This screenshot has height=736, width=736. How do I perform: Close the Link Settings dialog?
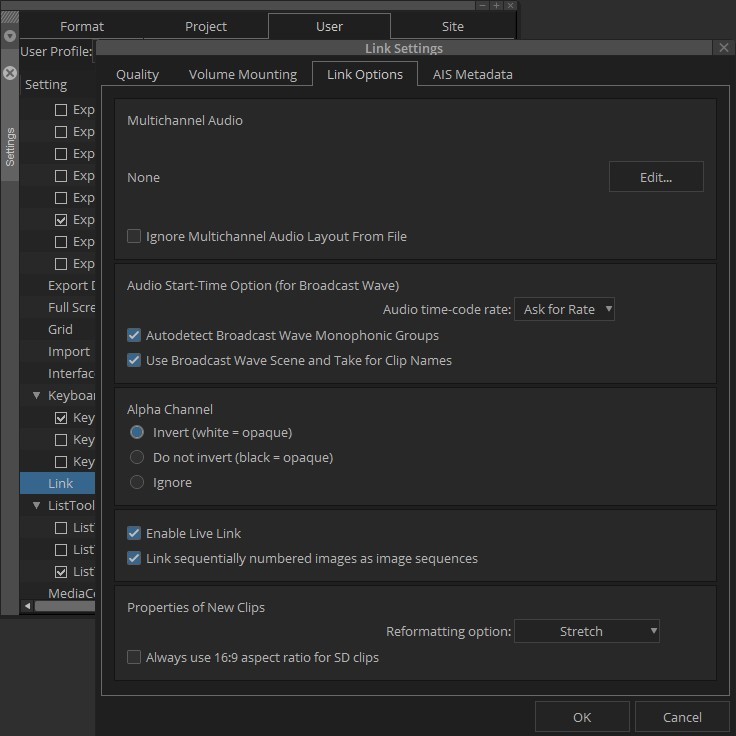coord(724,48)
